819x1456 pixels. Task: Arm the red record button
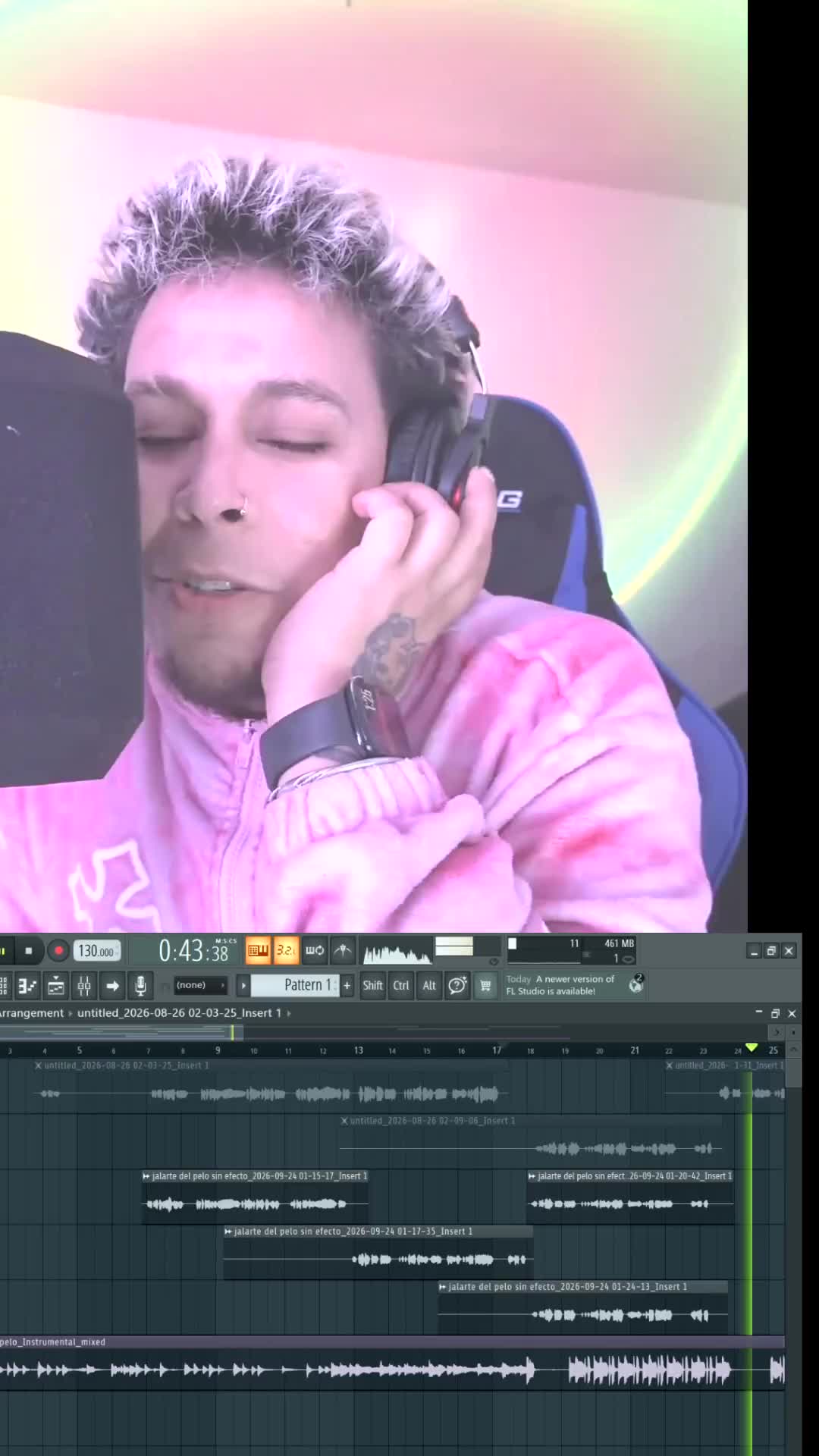click(x=58, y=950)
